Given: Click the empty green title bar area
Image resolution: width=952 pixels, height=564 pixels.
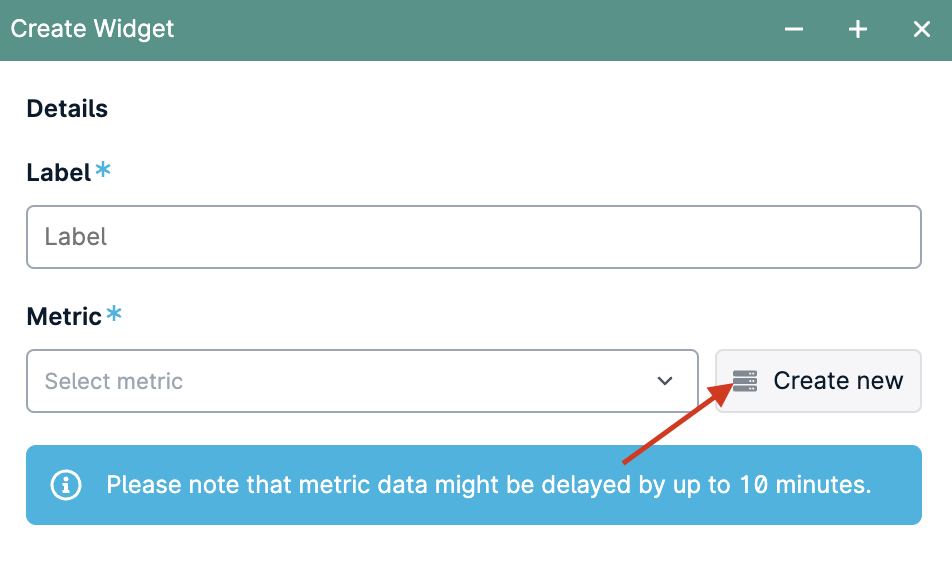Looking at the screenshot, I should click(474, 29).
